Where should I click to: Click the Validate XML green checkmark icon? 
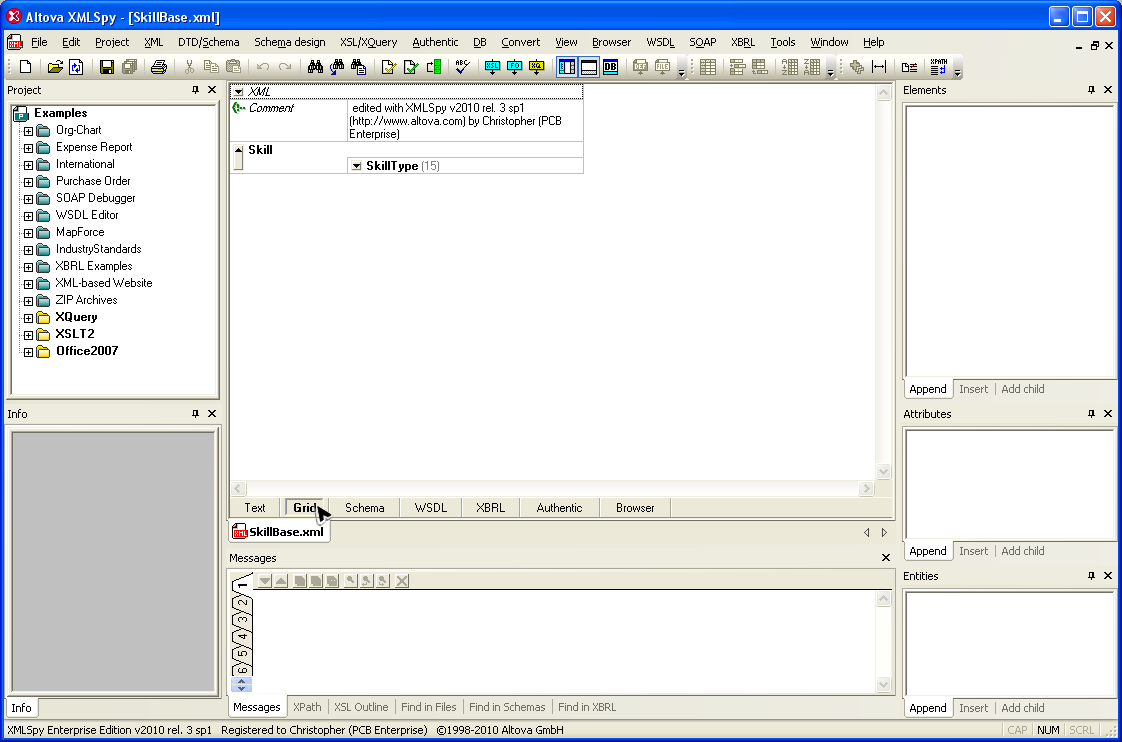[411, 67]
